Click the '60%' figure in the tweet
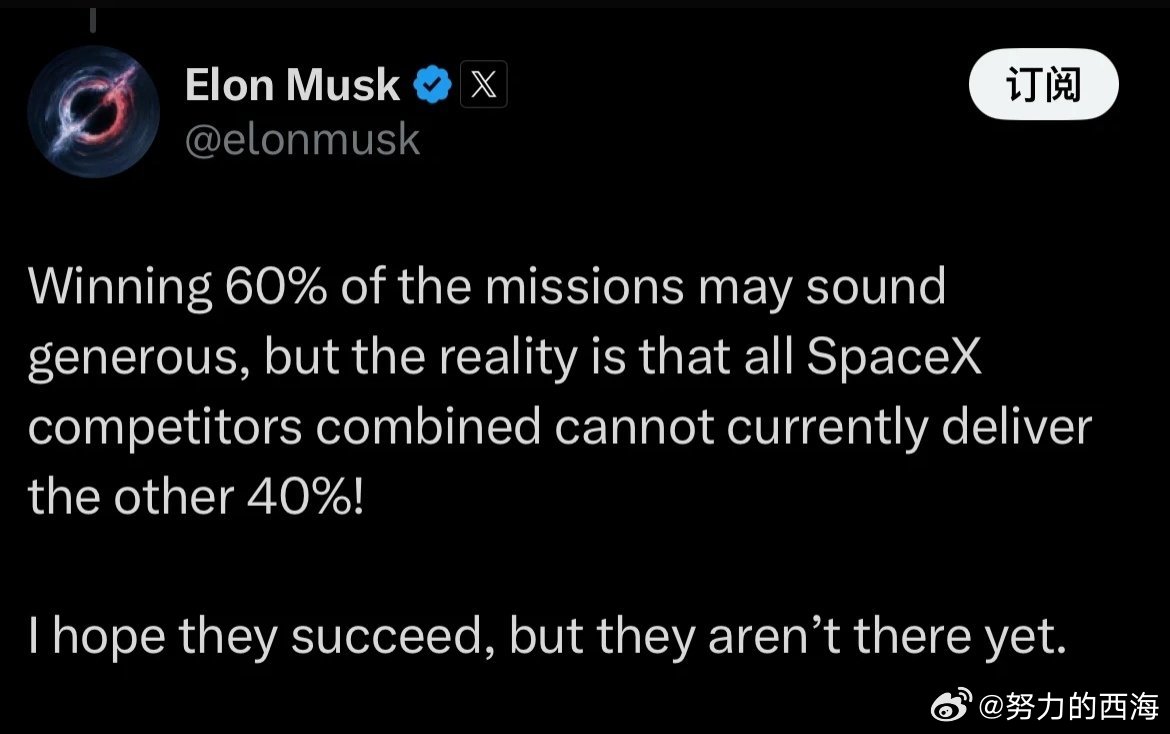Screen dimensions: 1170x734 tap(275, 287)
